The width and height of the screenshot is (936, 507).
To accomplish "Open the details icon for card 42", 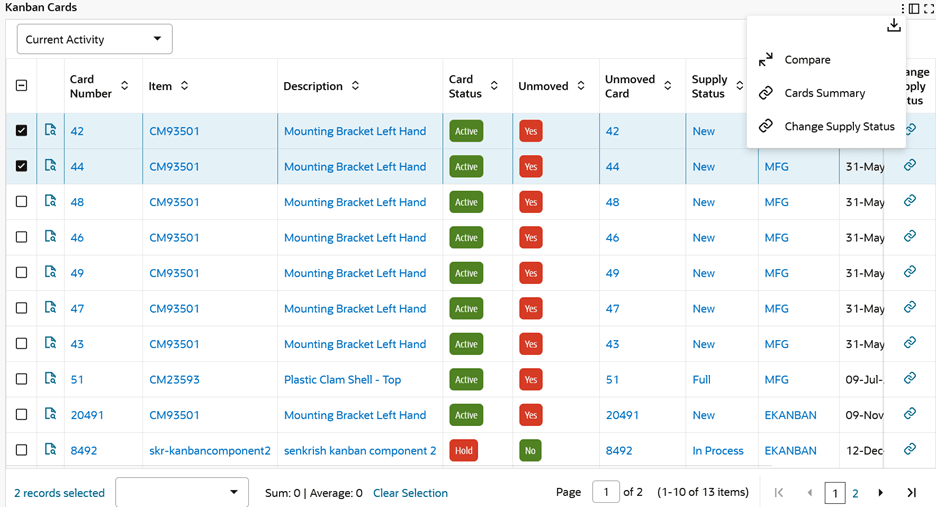I will (x=51, y=130).
